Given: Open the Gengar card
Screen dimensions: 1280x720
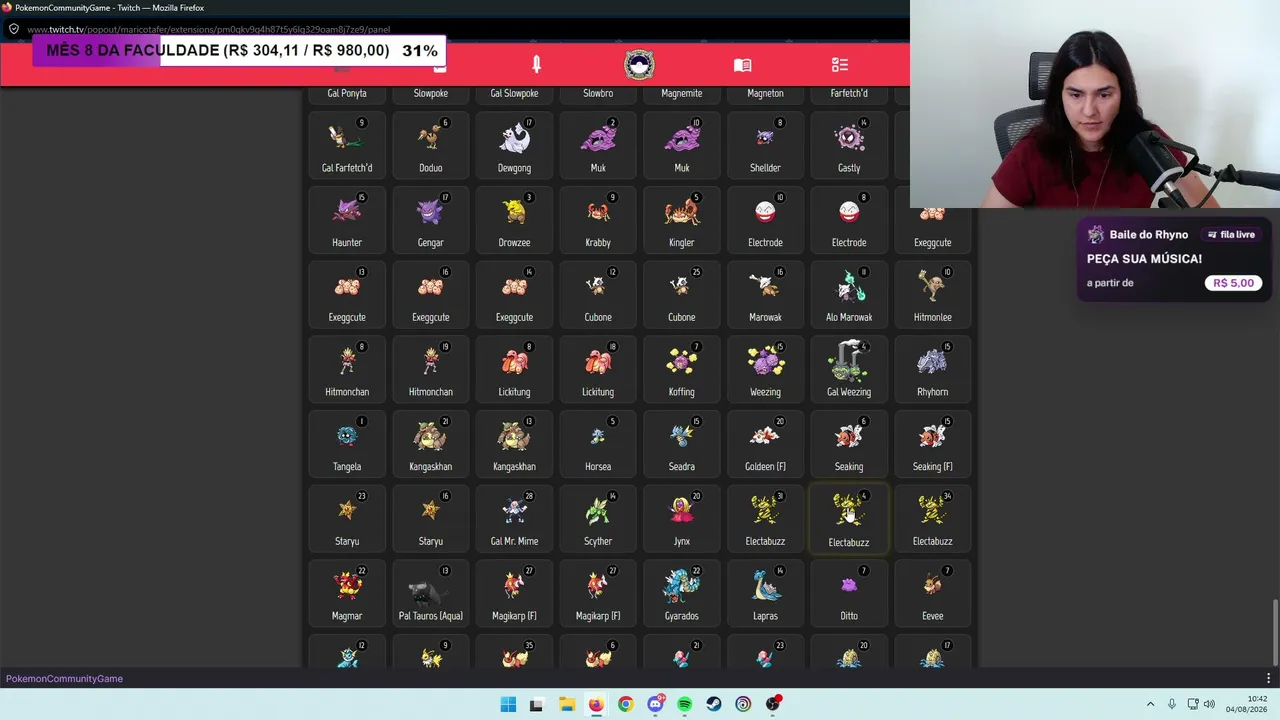Looking at the screenshot, I should click(430, 220).
